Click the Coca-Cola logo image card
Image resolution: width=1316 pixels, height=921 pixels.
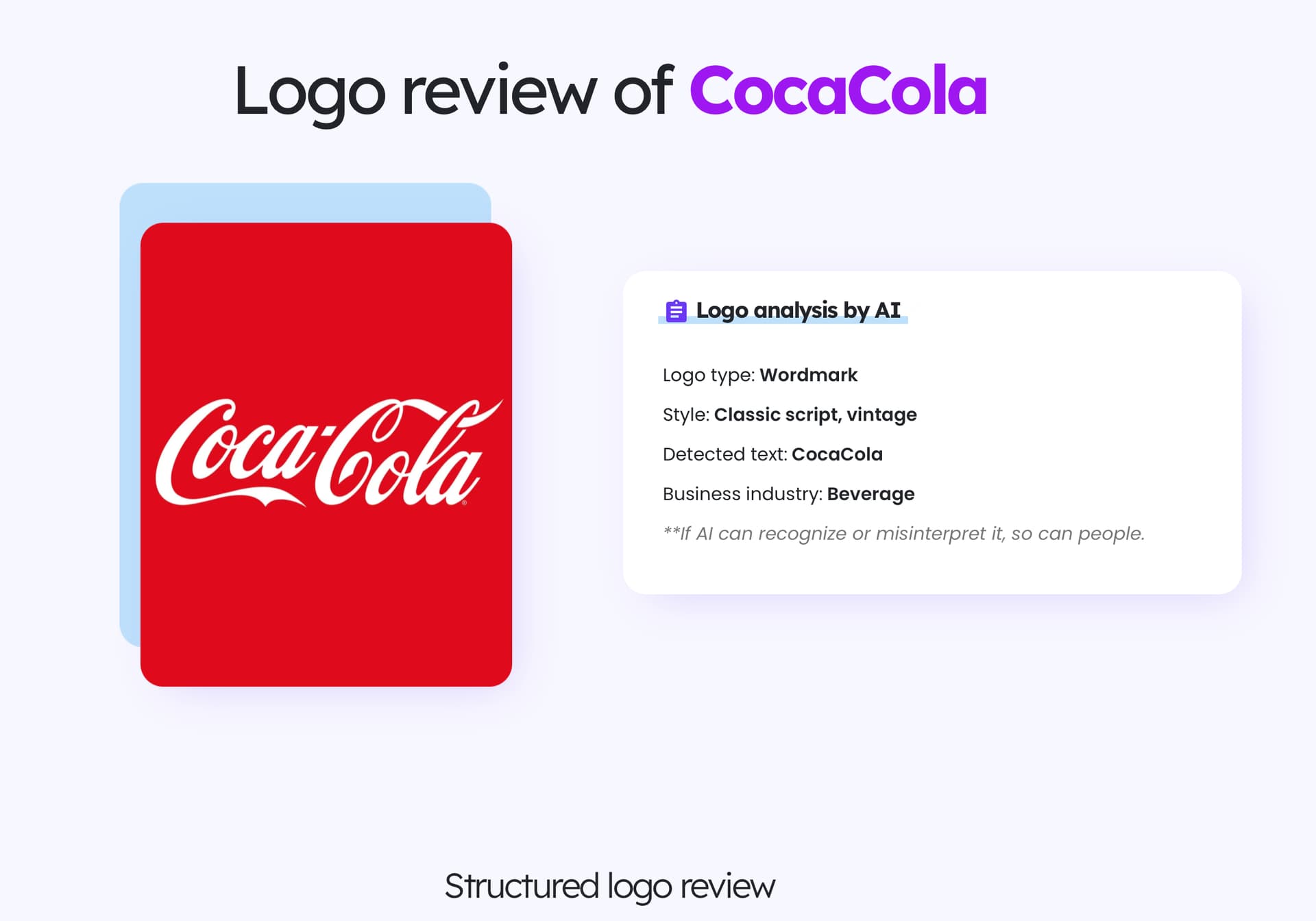click(326, 454)
